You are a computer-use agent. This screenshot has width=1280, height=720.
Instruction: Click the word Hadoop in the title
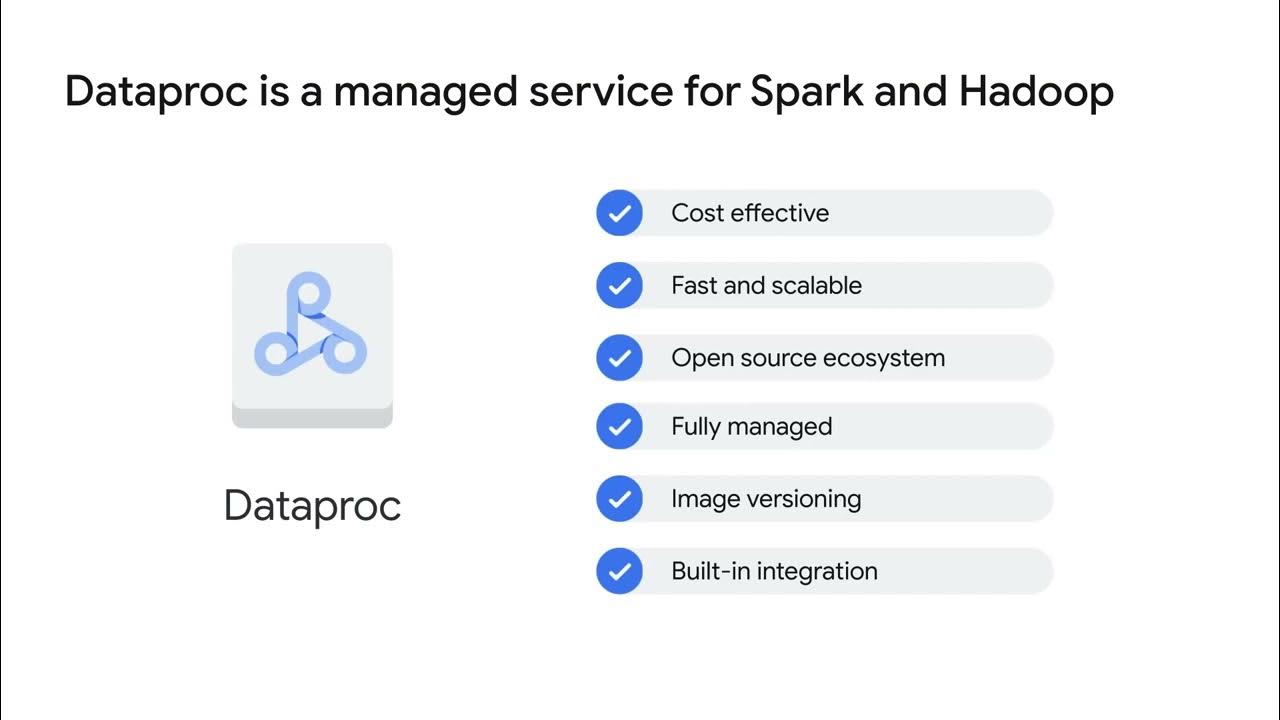tap(1035, 92)
